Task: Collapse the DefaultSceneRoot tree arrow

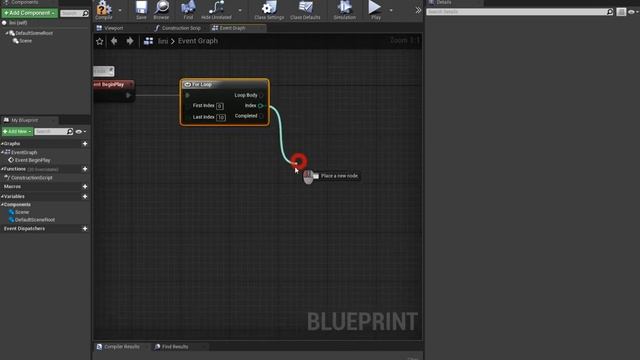Action: tap(7, 33)
